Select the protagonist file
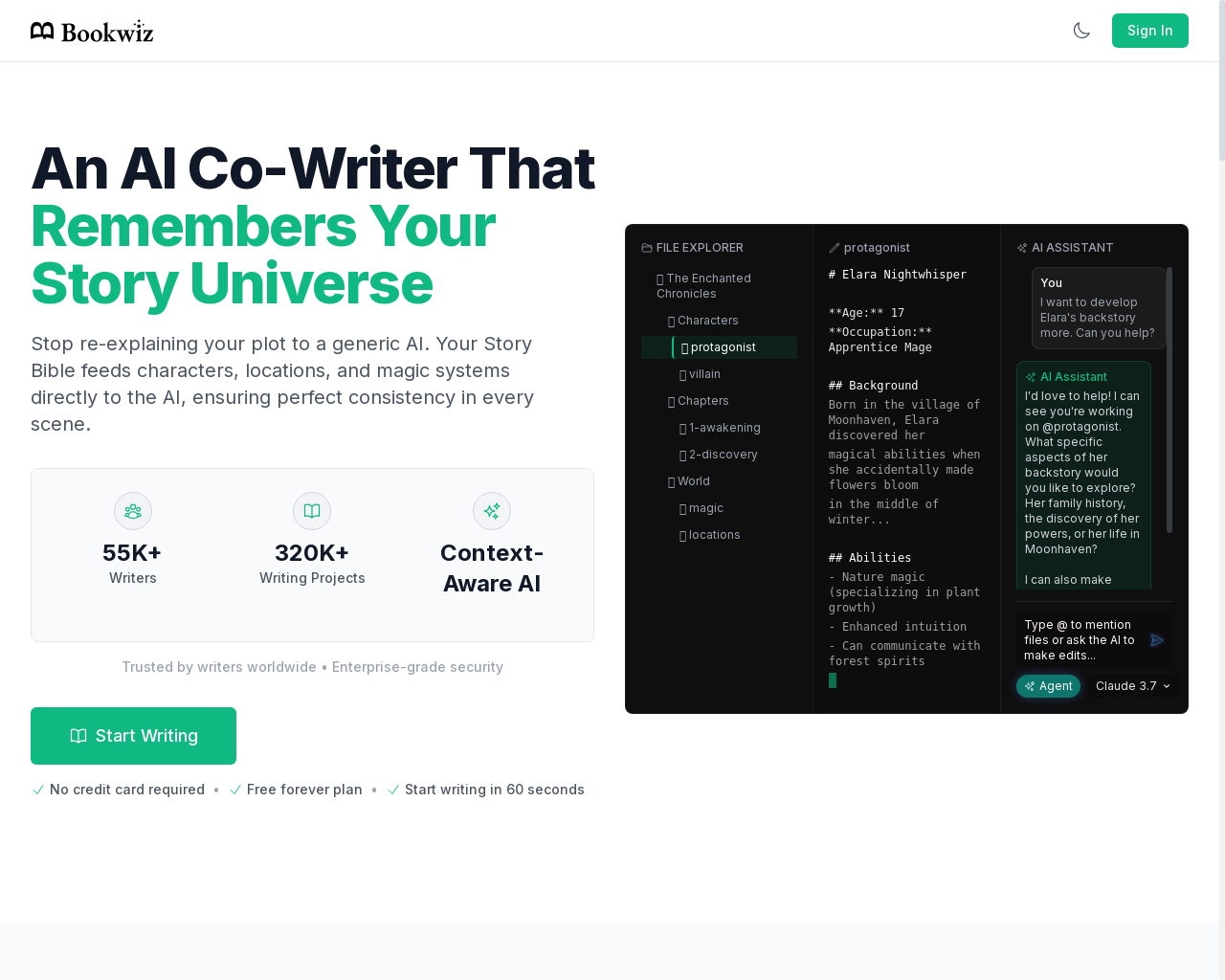 (719, 347)
